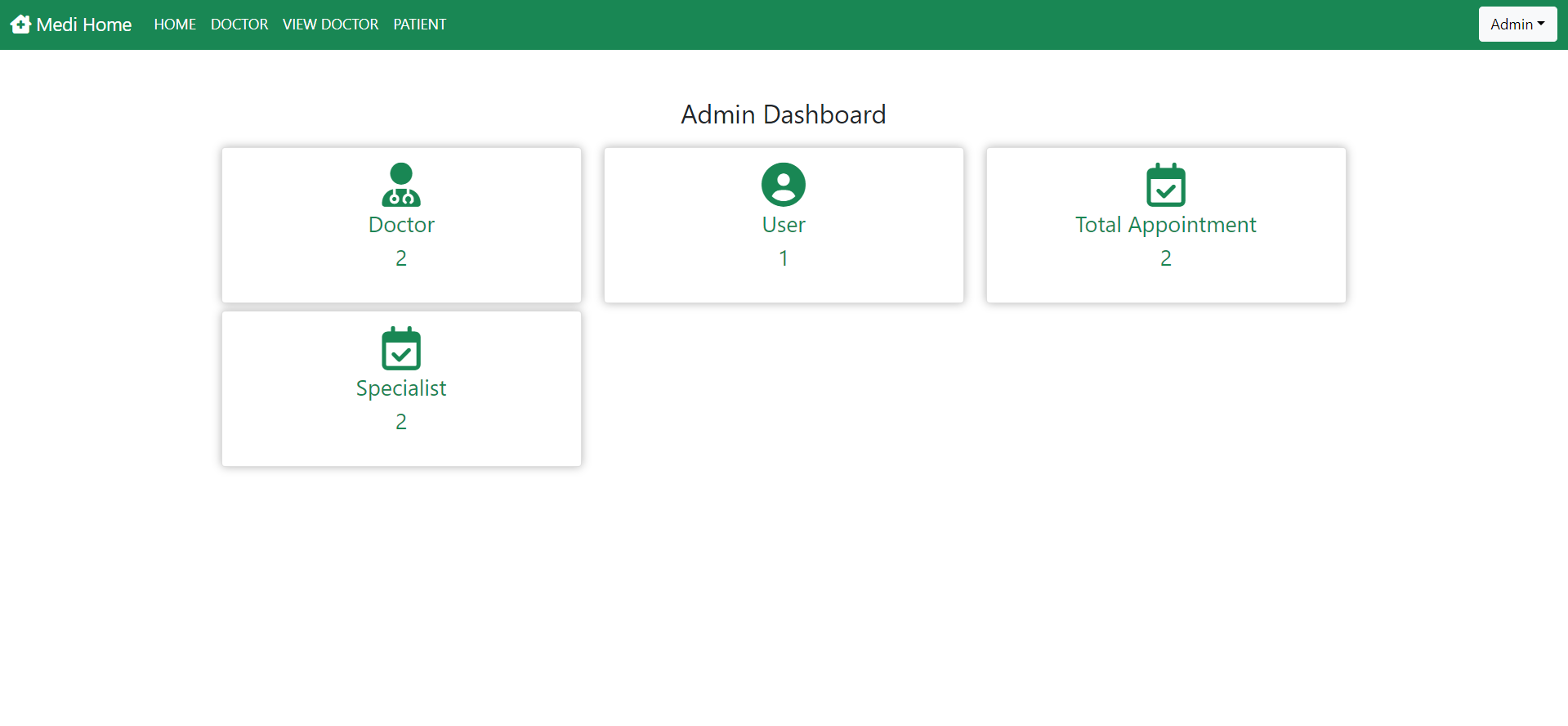Click the doctor stethoscope icon
The width and height of the screenshot is (1568, 726).
401,185
